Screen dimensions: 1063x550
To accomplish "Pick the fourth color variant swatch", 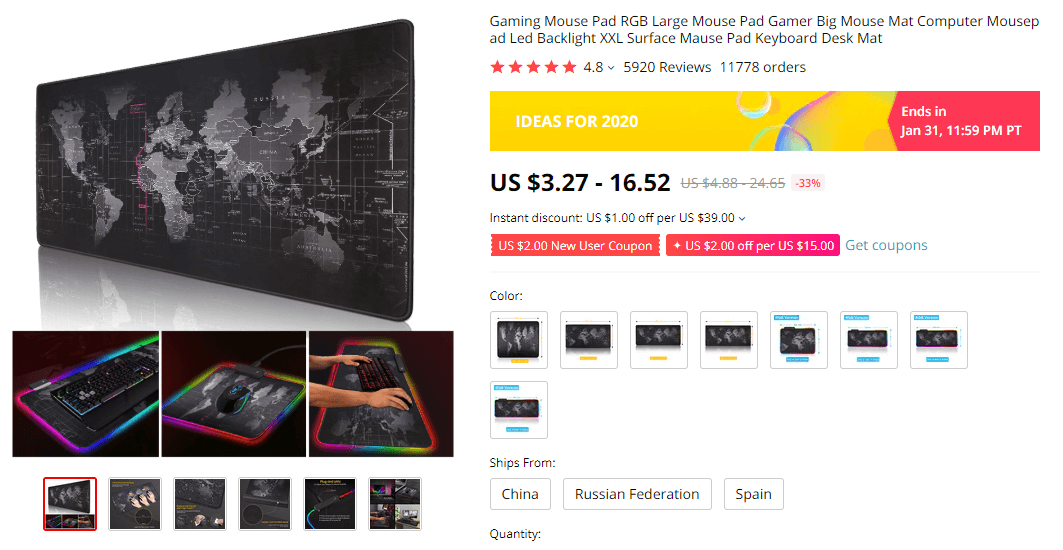I will click(x=729, y=340).
